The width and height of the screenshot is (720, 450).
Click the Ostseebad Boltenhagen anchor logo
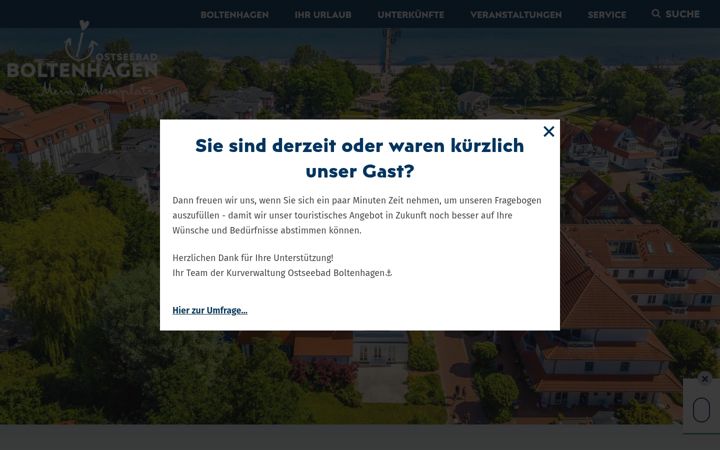click(83, 59)
